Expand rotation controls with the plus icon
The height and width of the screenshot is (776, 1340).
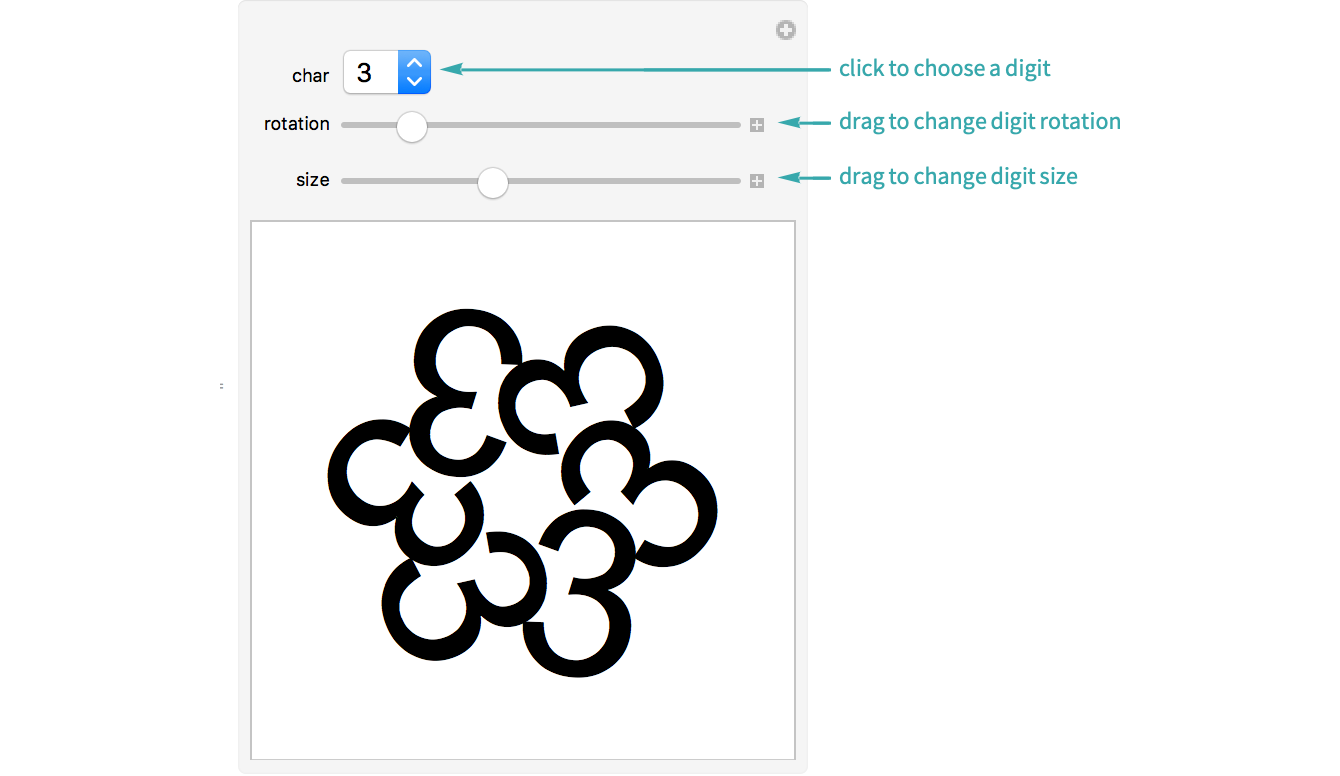tap(757, 125)
